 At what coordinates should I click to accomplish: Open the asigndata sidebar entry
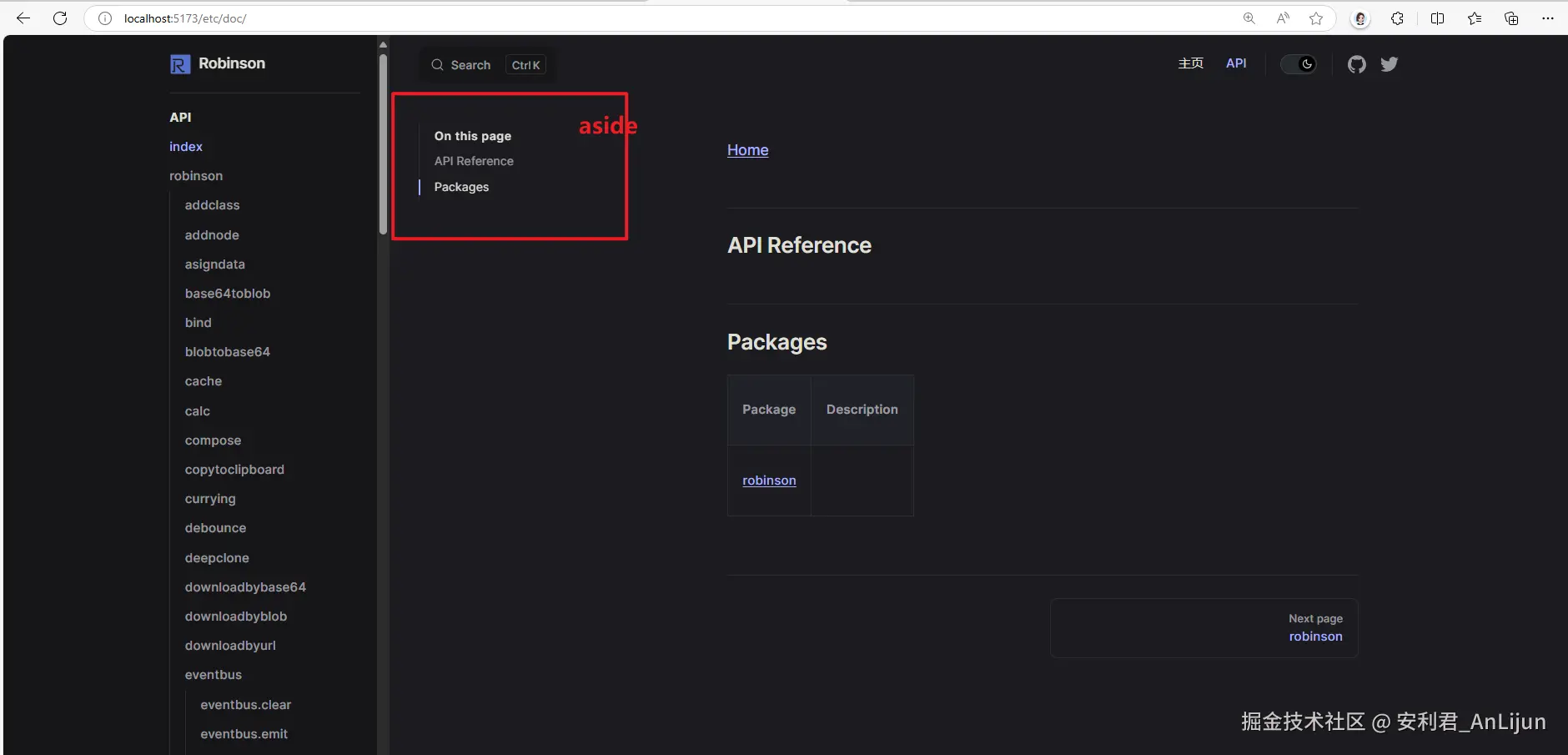(215, 264)
